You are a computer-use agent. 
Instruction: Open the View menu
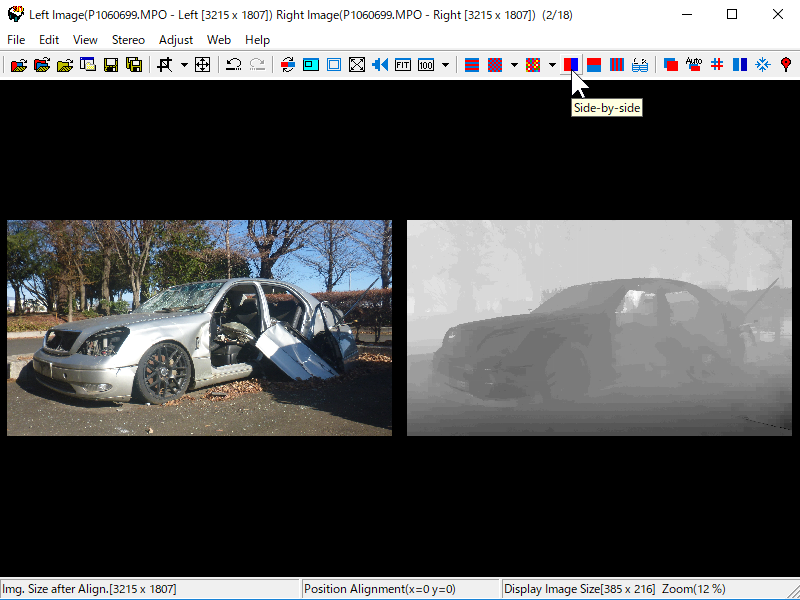click(x=85, y=40)
